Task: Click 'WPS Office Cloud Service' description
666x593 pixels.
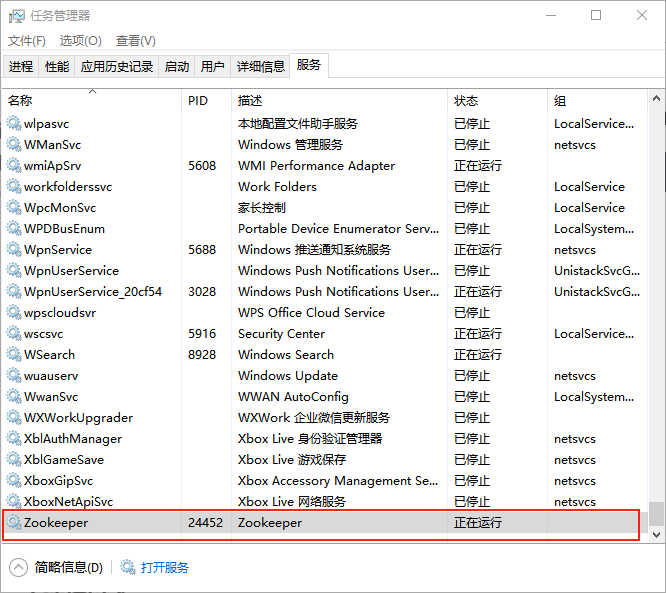Action: (311, 313)
